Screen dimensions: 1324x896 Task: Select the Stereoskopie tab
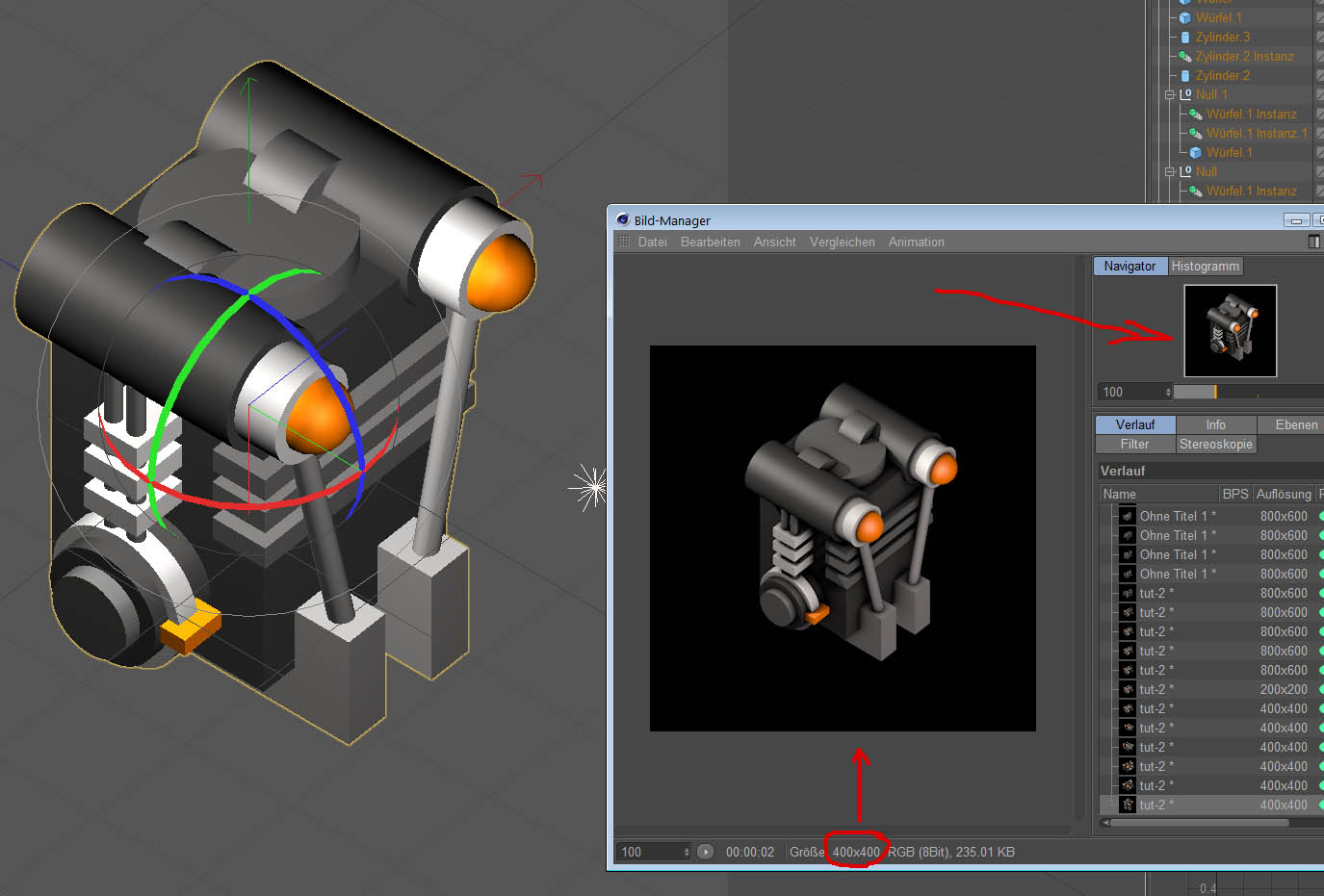coord(1216,444)
